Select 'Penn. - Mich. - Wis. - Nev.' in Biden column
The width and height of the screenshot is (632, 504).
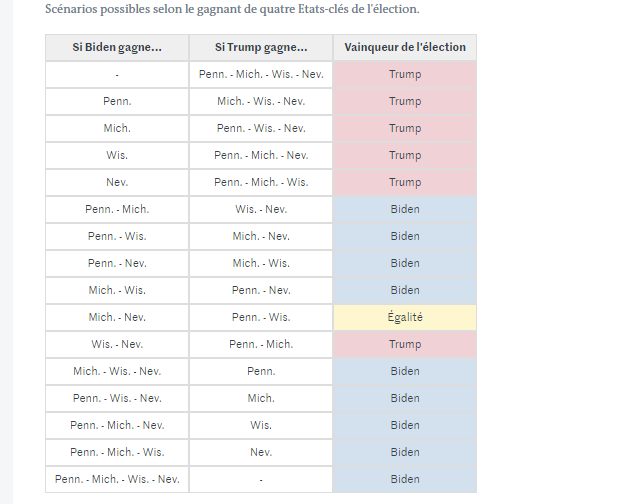[x=117, y=479]
